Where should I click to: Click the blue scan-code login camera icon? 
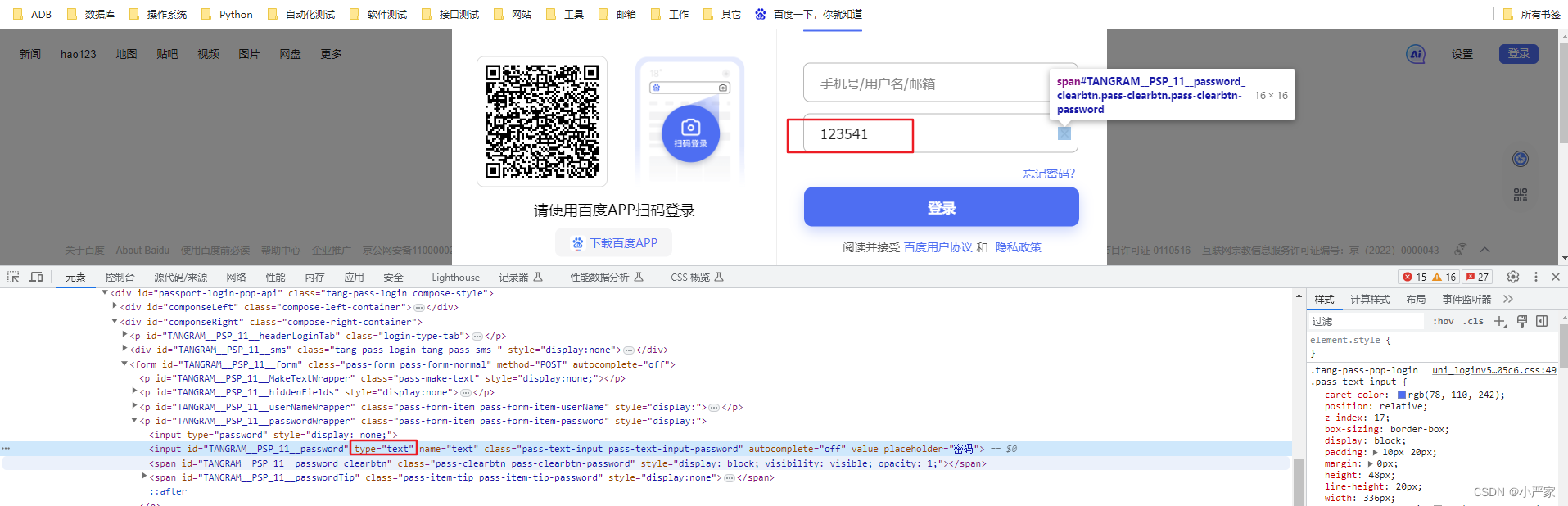coord(690,133)
